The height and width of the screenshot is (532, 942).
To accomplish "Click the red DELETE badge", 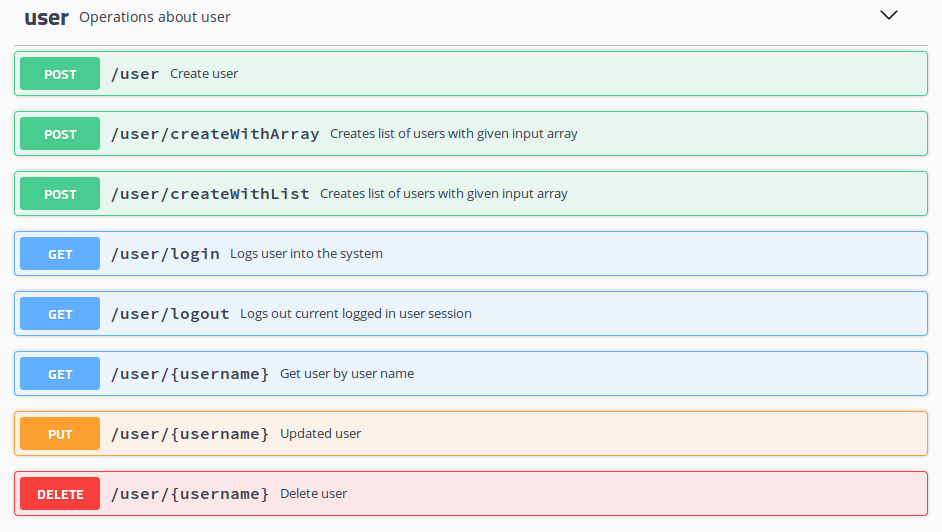I will [x=60, y=494].
